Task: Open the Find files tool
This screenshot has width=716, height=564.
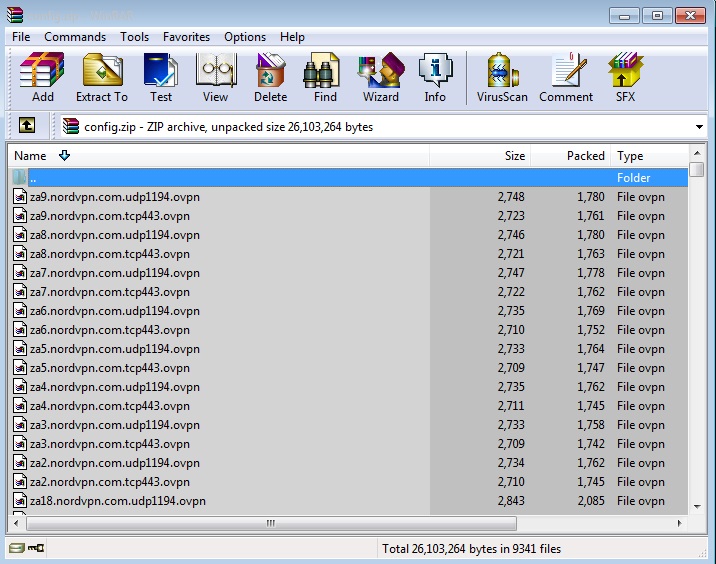Action: point(325,77)
